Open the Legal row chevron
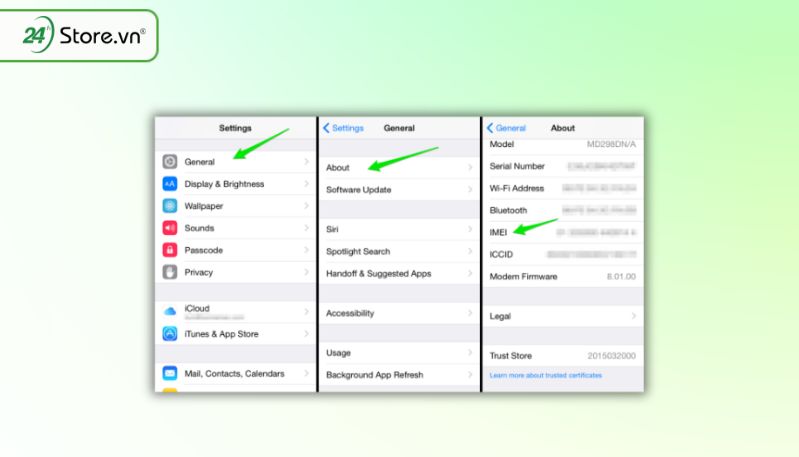 click(633, 316)
